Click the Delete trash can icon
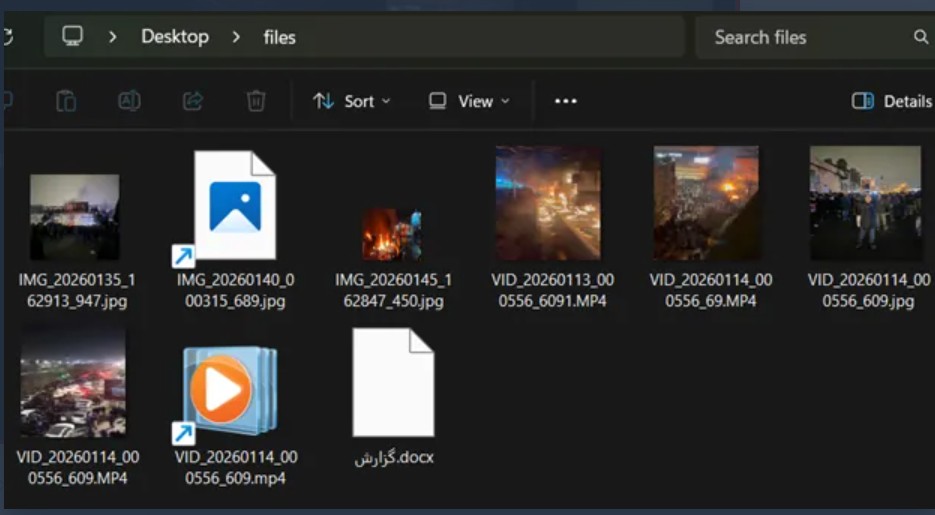Screen dimensions: 935x515 [256, 101]
